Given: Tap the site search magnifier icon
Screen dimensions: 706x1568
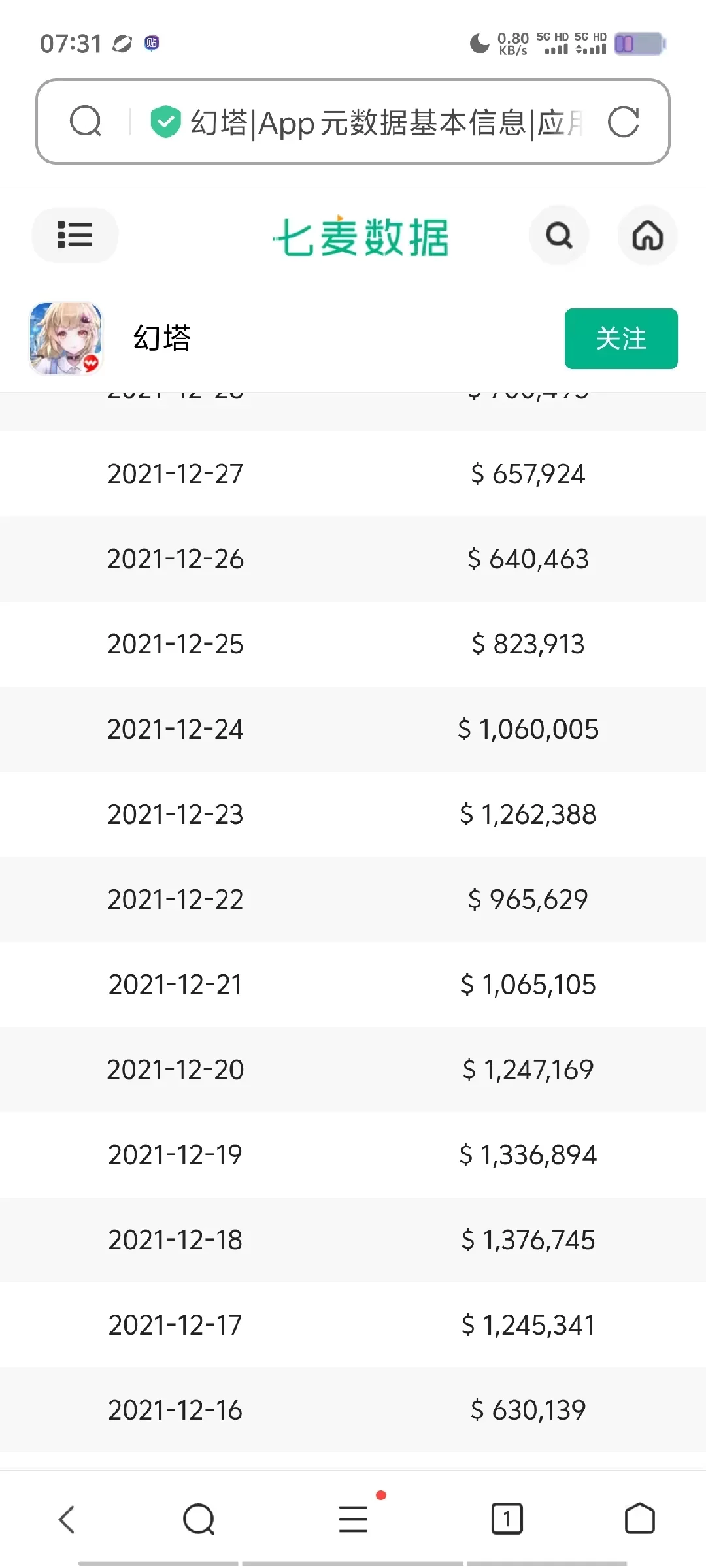Looking at the screenshot, I should pos(559,235).
